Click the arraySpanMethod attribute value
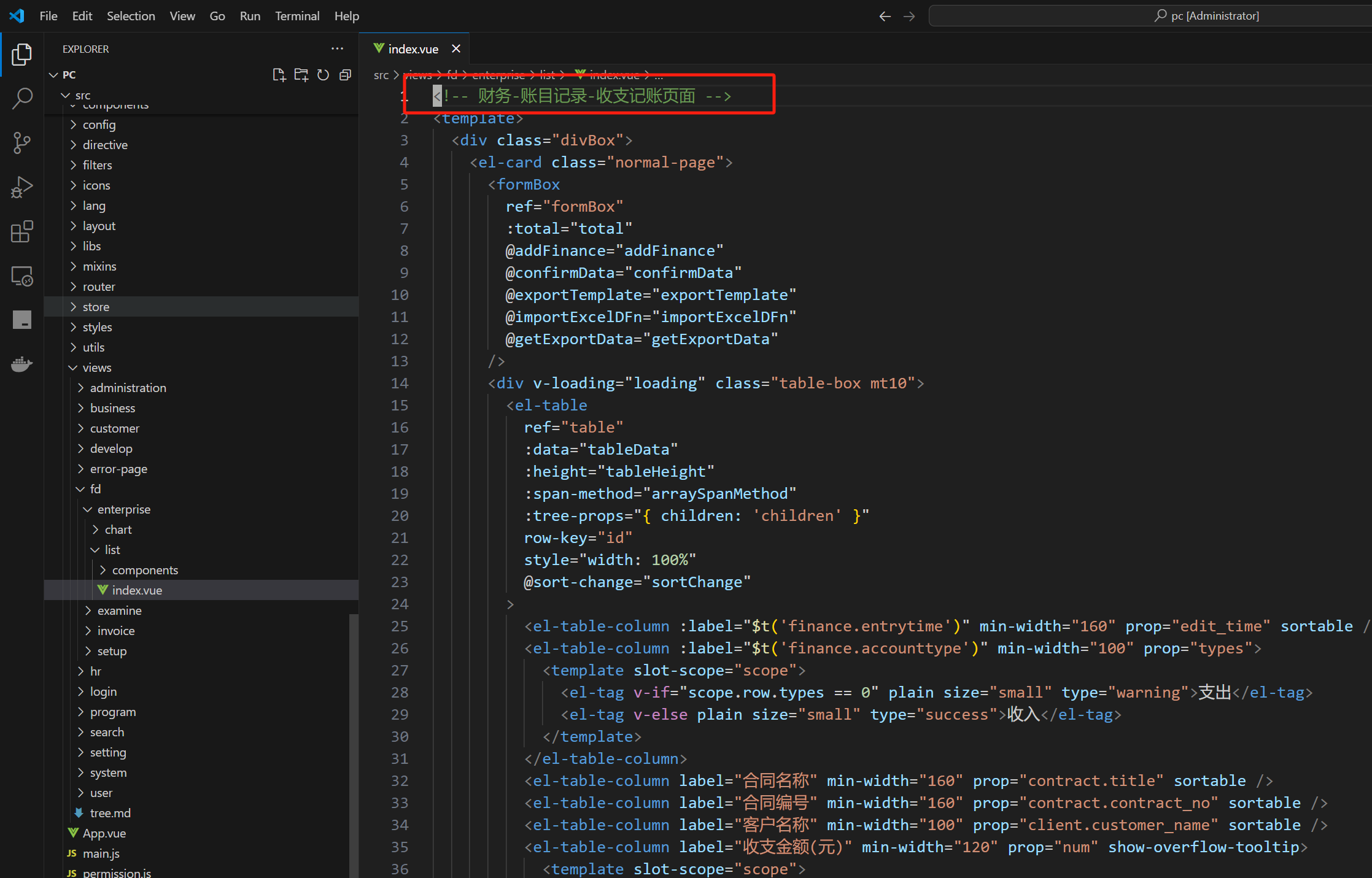The width and height of the screenshot is (1372, 878). tap(719, 494)
